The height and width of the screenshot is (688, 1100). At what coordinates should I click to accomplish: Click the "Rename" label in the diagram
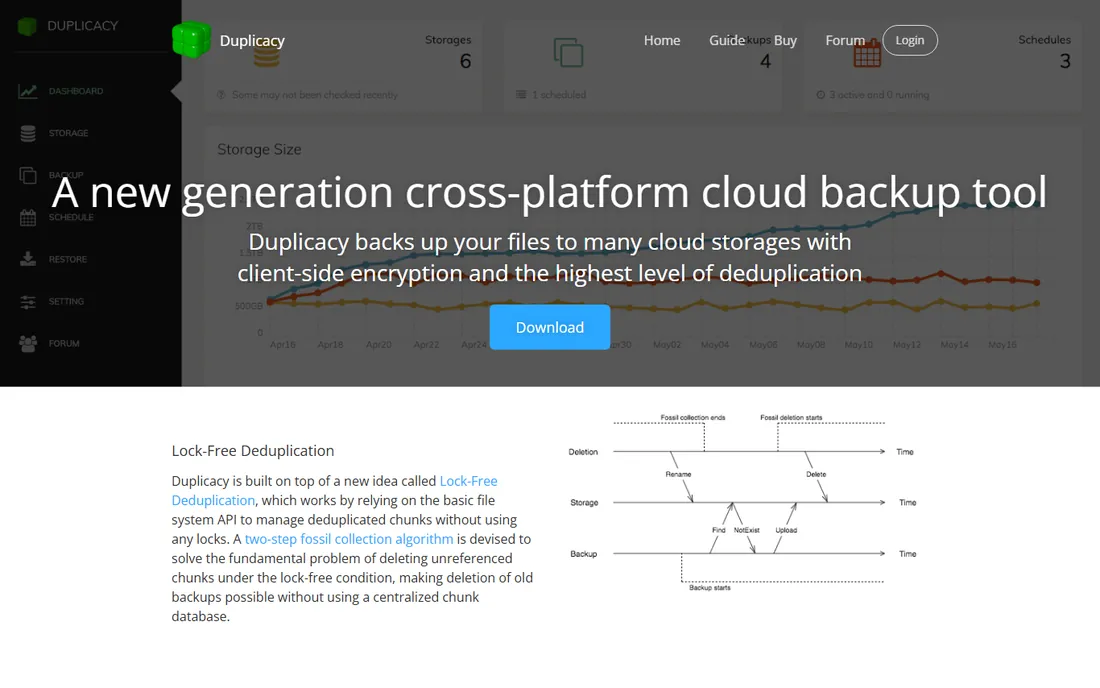(678, 474)
